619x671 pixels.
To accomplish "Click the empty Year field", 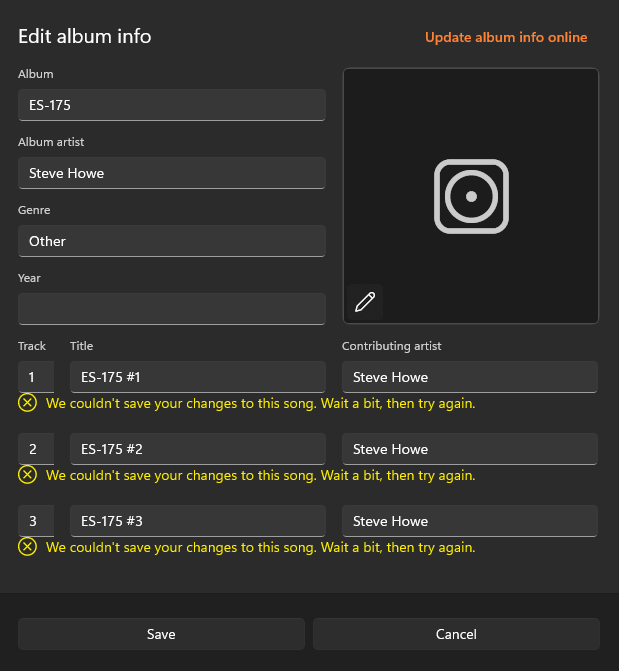I will pos(172,309).
